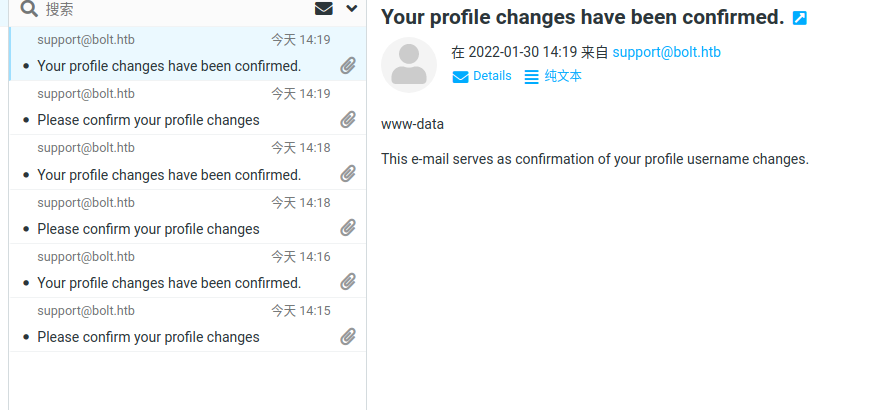
Task: Toggle unread dot on 14:16 email
Action: (26, 284)
